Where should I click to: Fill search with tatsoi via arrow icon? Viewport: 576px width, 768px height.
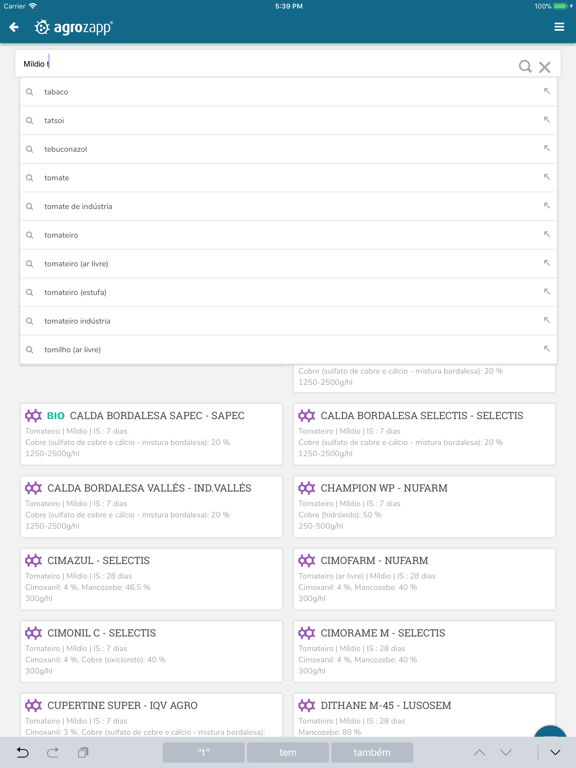point(547,120)
